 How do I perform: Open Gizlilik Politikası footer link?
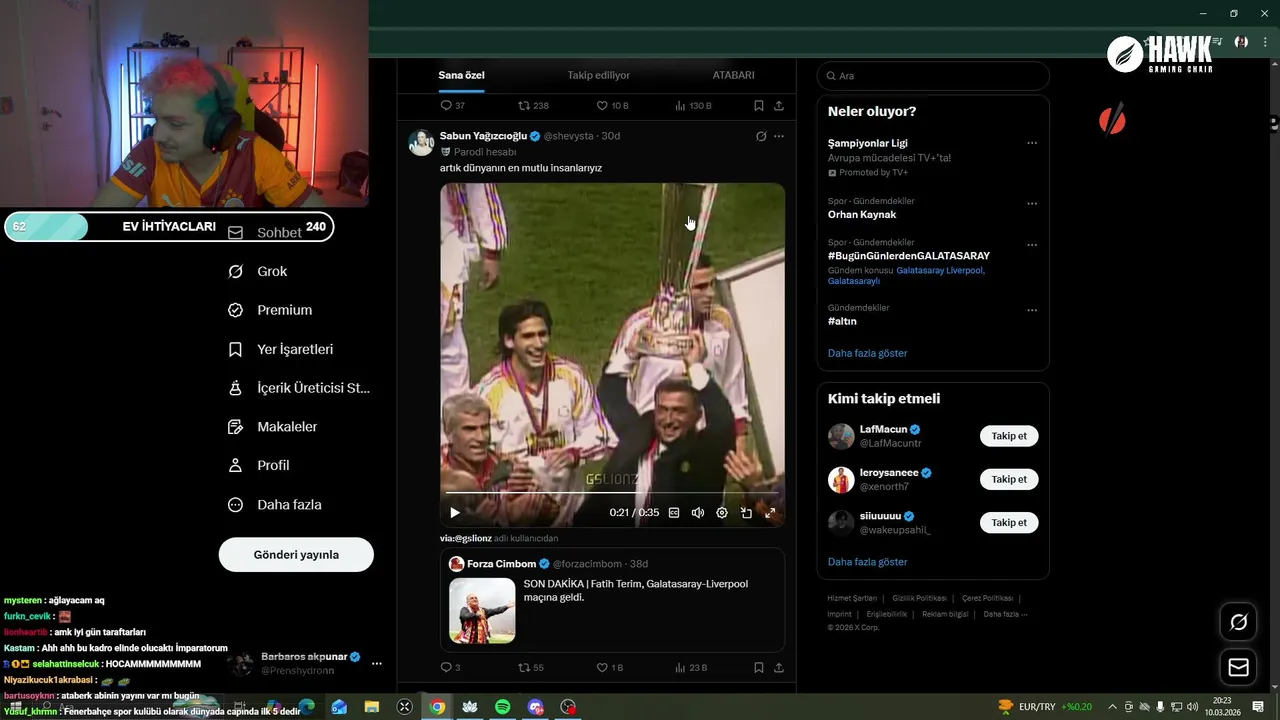click(x=919, y=598)
